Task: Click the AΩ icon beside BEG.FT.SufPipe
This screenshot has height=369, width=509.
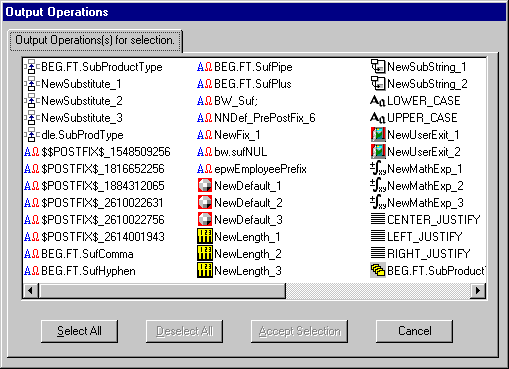Action: click(204, 67)
